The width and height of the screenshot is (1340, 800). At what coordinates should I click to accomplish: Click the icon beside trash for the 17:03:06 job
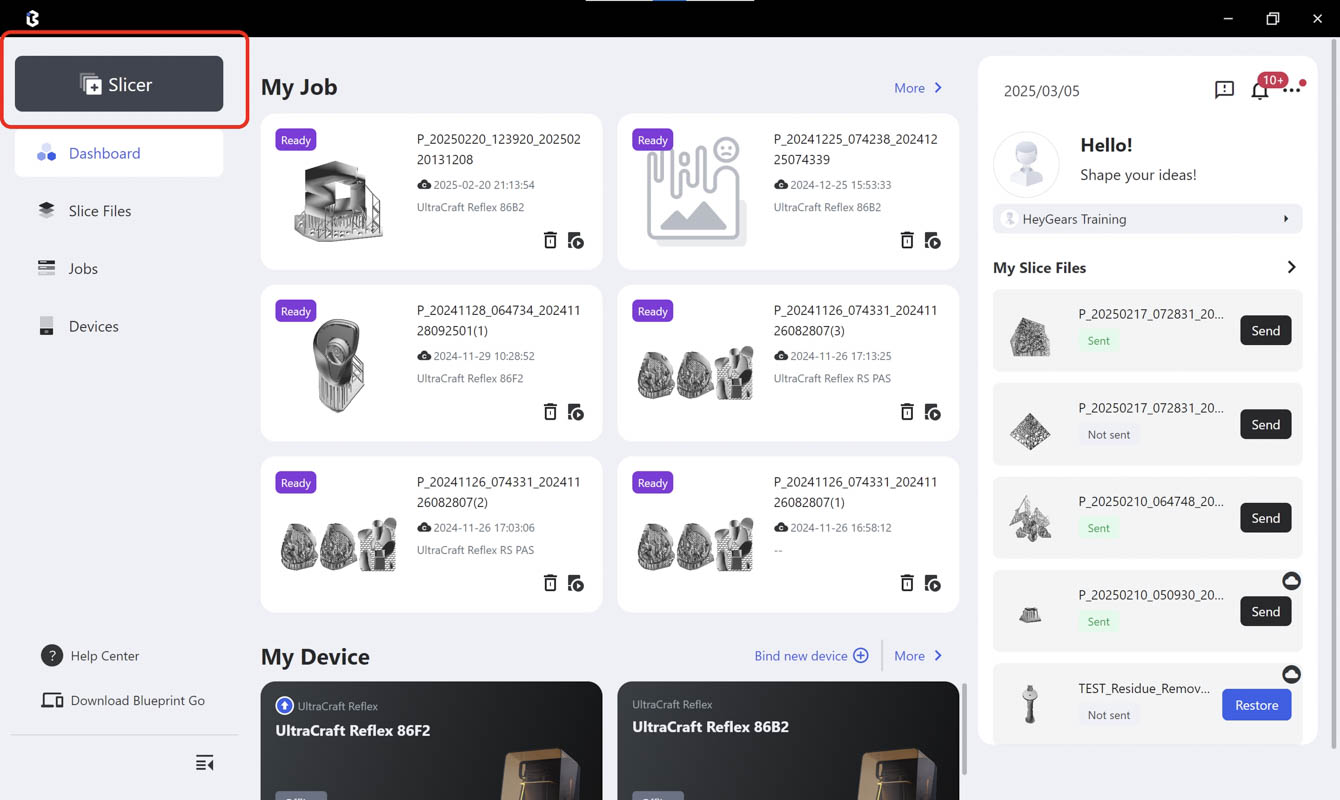(x=576, y=582)
